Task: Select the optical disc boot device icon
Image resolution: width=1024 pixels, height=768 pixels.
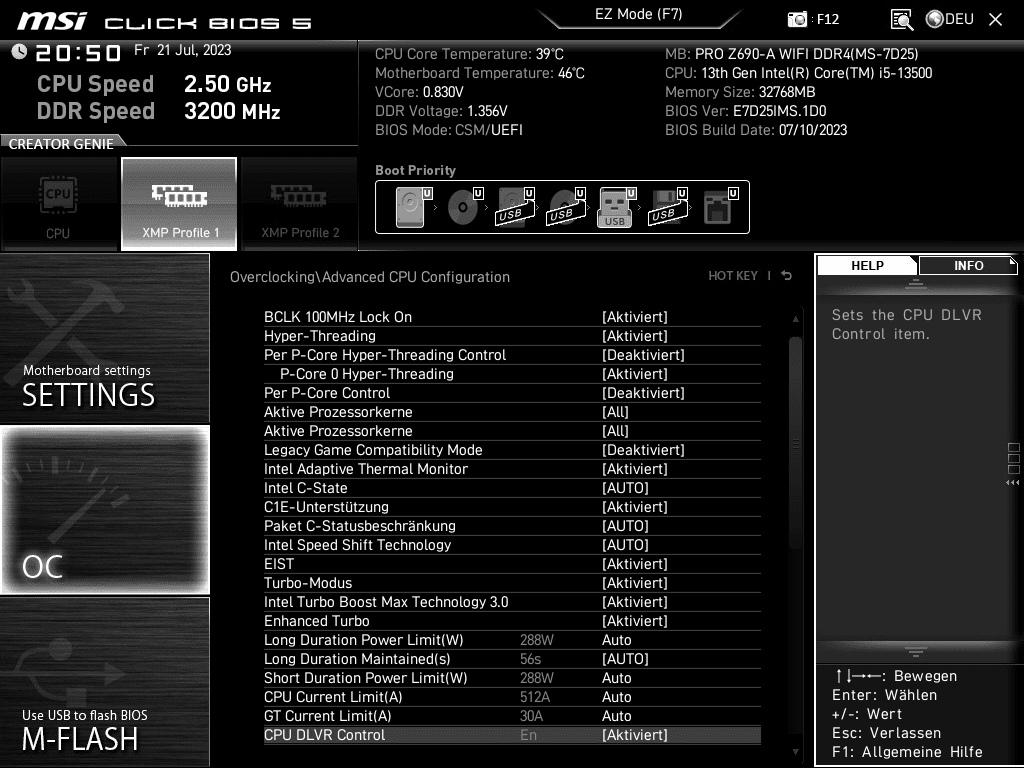Action: pyautogui.click(x=465, y=207)
